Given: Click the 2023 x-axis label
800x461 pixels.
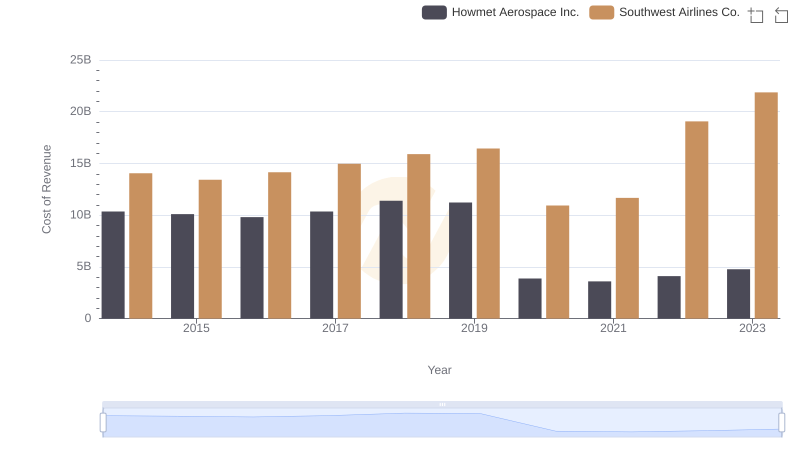Looking at the screenshot, I should click(753, 328).
